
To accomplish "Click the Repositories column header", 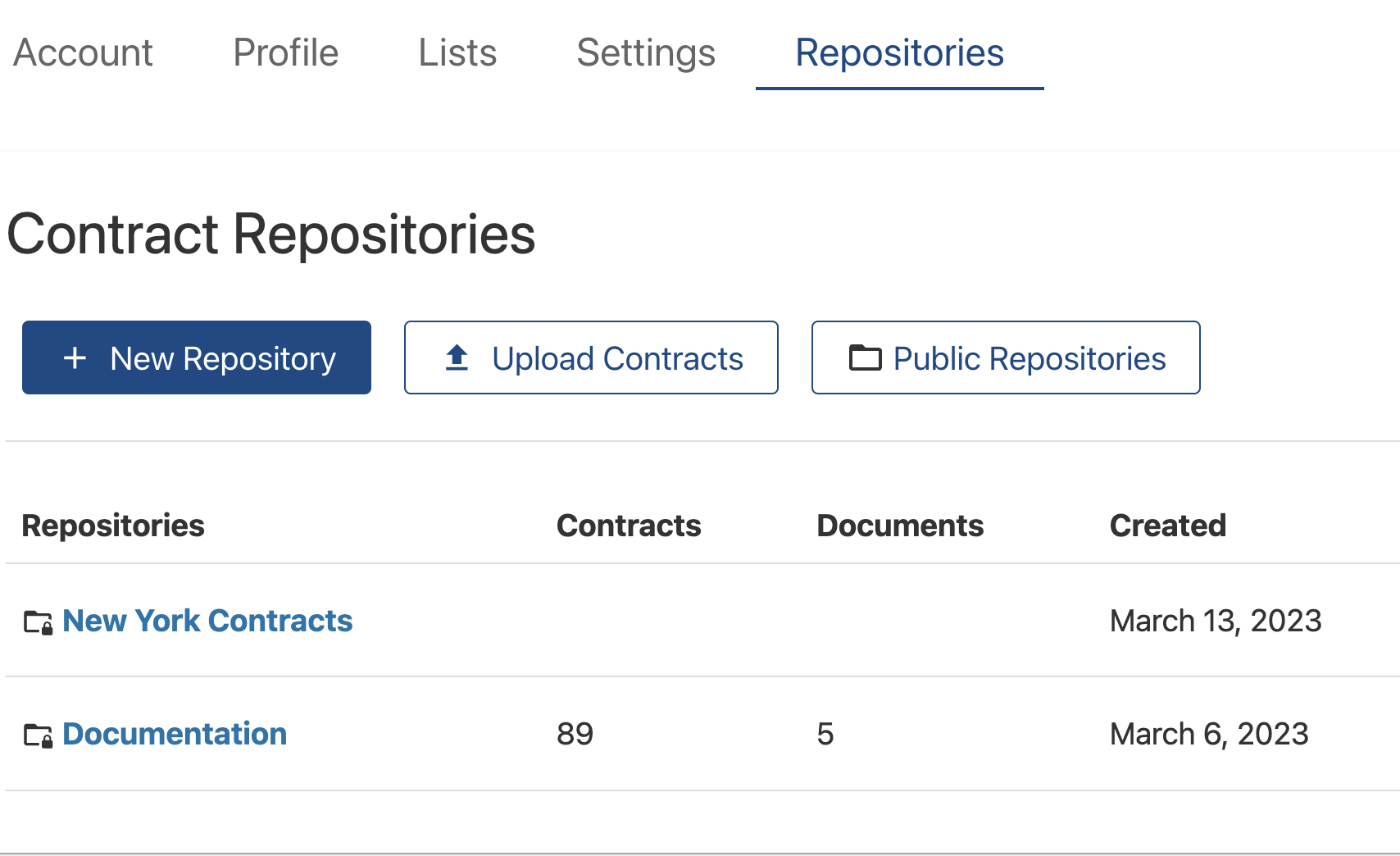I will tap(113, 526).
